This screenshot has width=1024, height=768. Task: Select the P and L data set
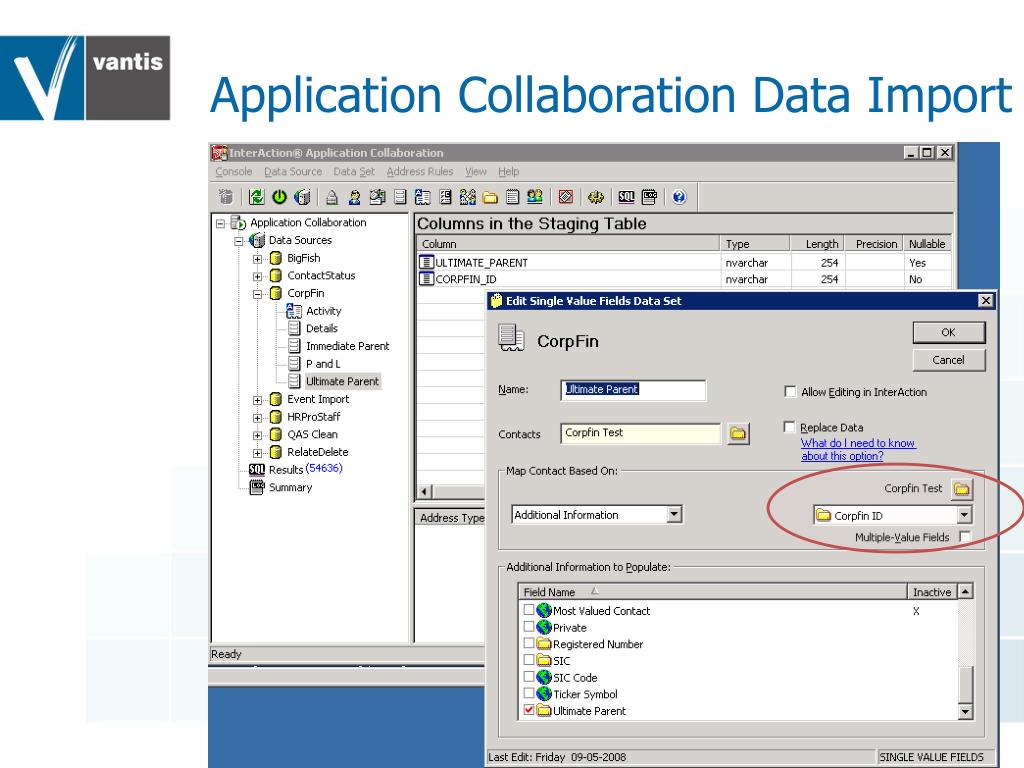click(323, 364)
